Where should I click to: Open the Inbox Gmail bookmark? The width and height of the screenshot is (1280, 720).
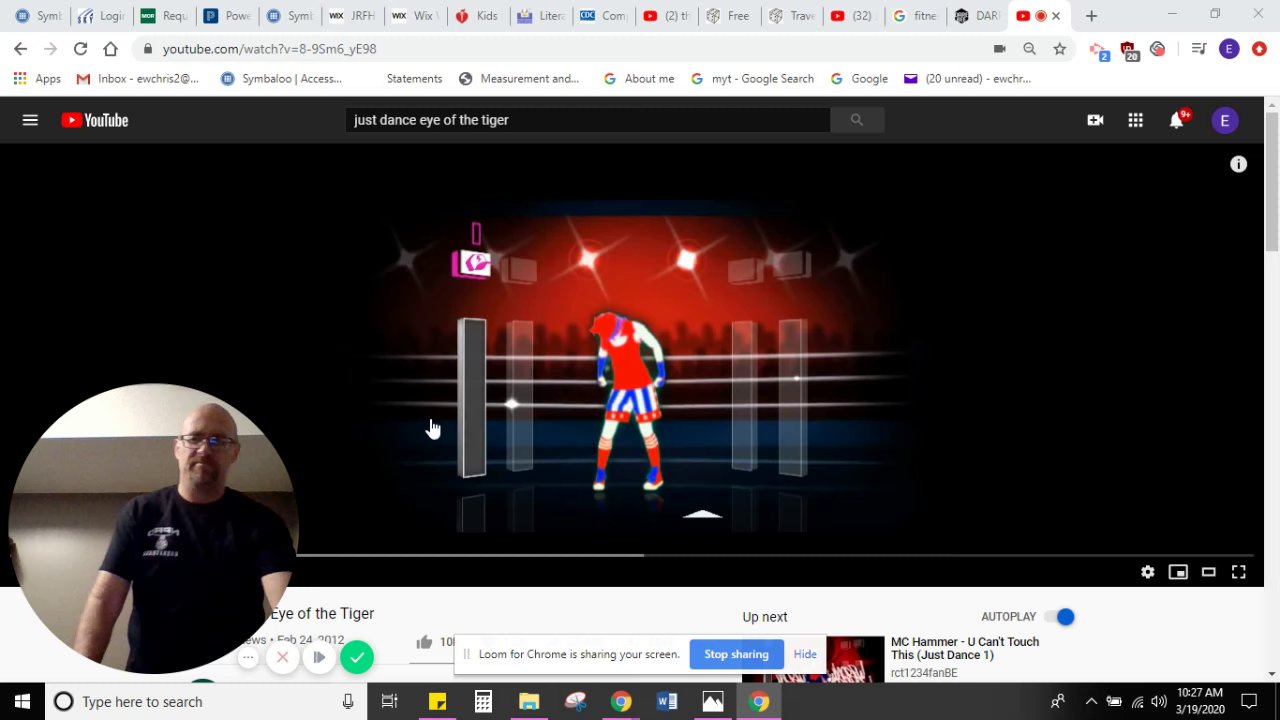point(138,78)
